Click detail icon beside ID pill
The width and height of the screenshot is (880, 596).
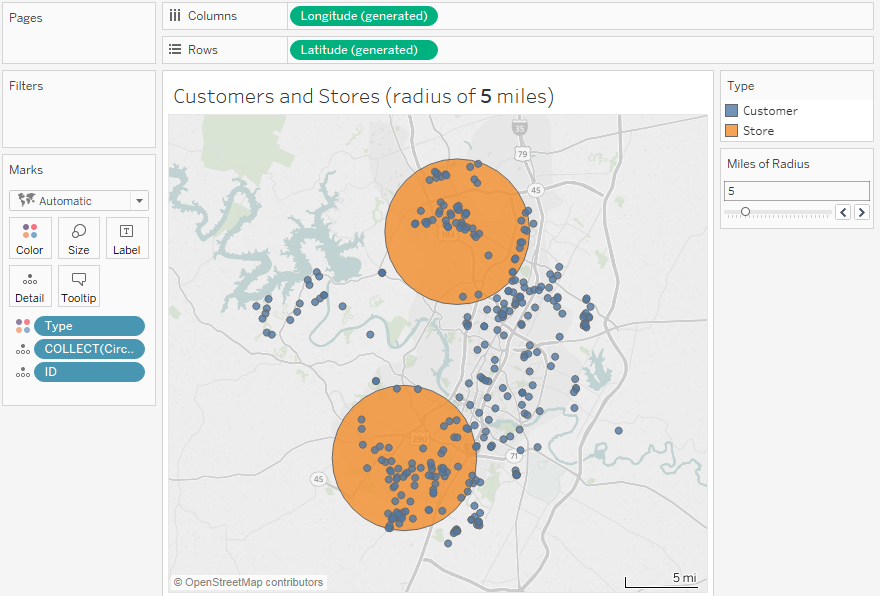click(x=23, y=372)
